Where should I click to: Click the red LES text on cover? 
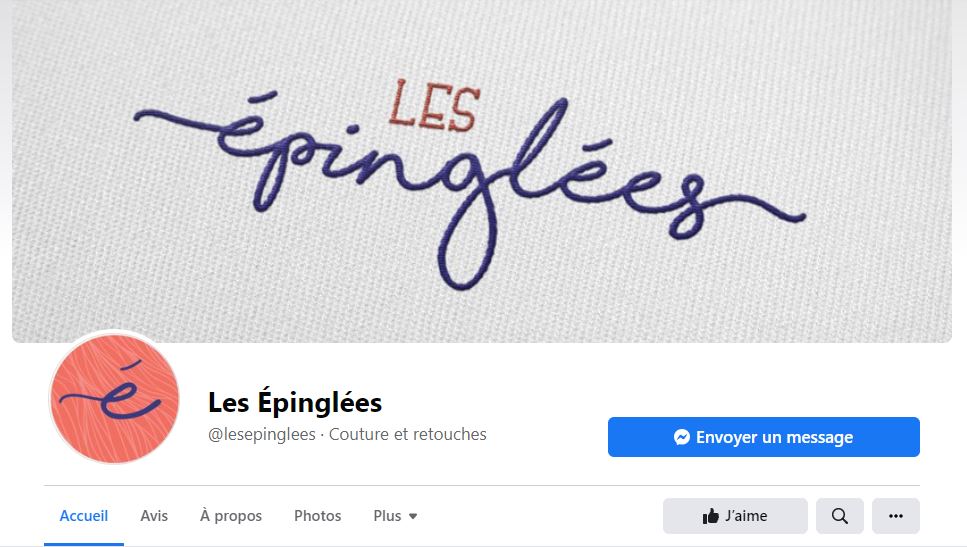[434, 106]
